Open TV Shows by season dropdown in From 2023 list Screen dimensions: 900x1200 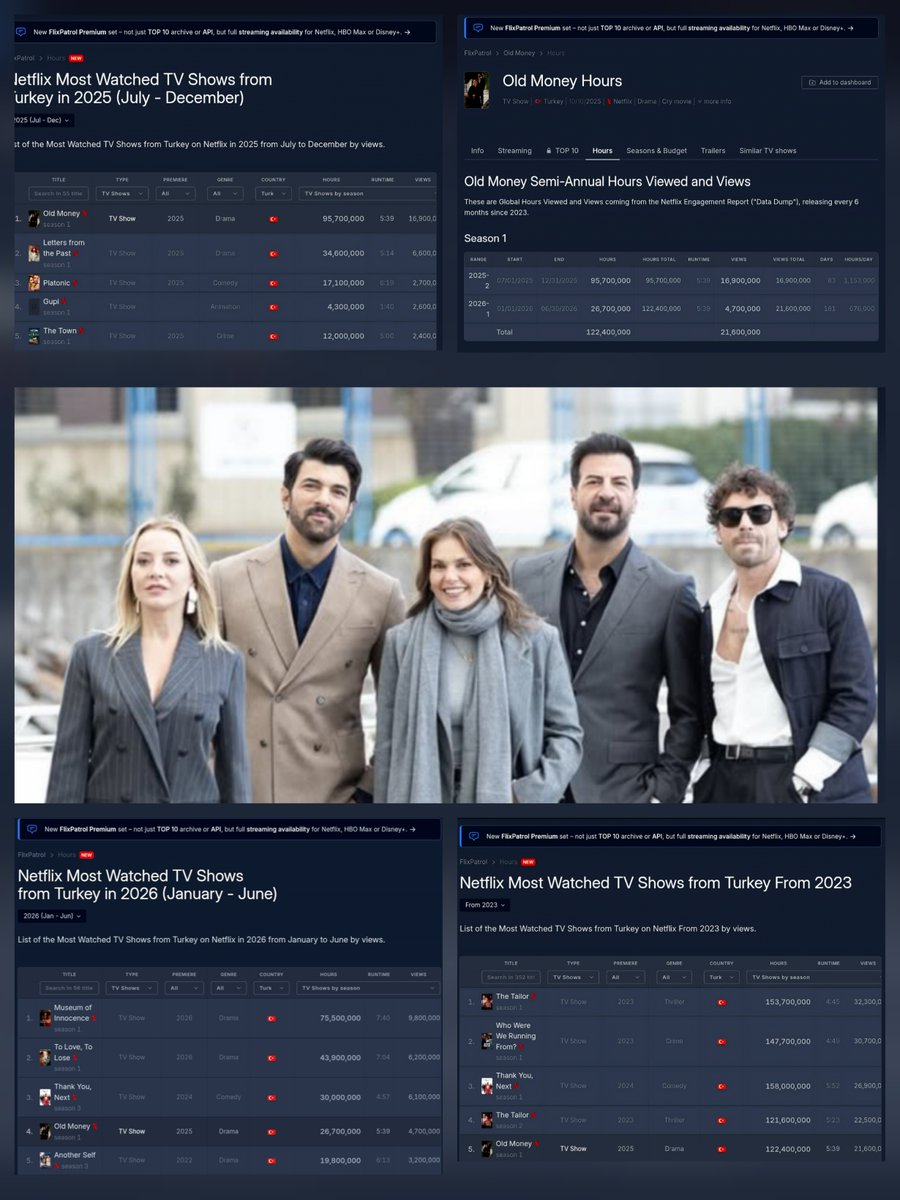pos(815,977)
